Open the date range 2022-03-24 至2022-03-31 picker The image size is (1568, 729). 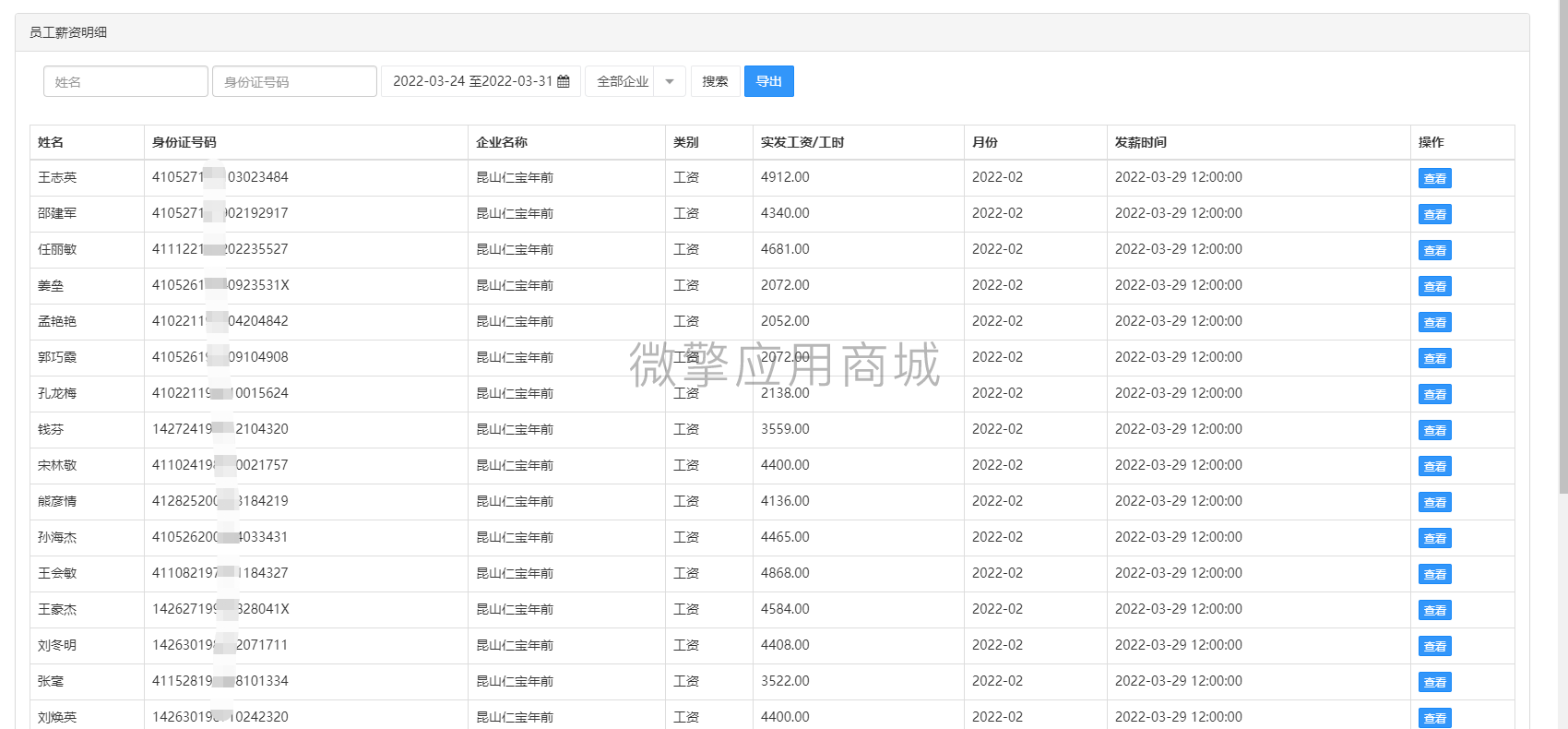pos(481,81)
